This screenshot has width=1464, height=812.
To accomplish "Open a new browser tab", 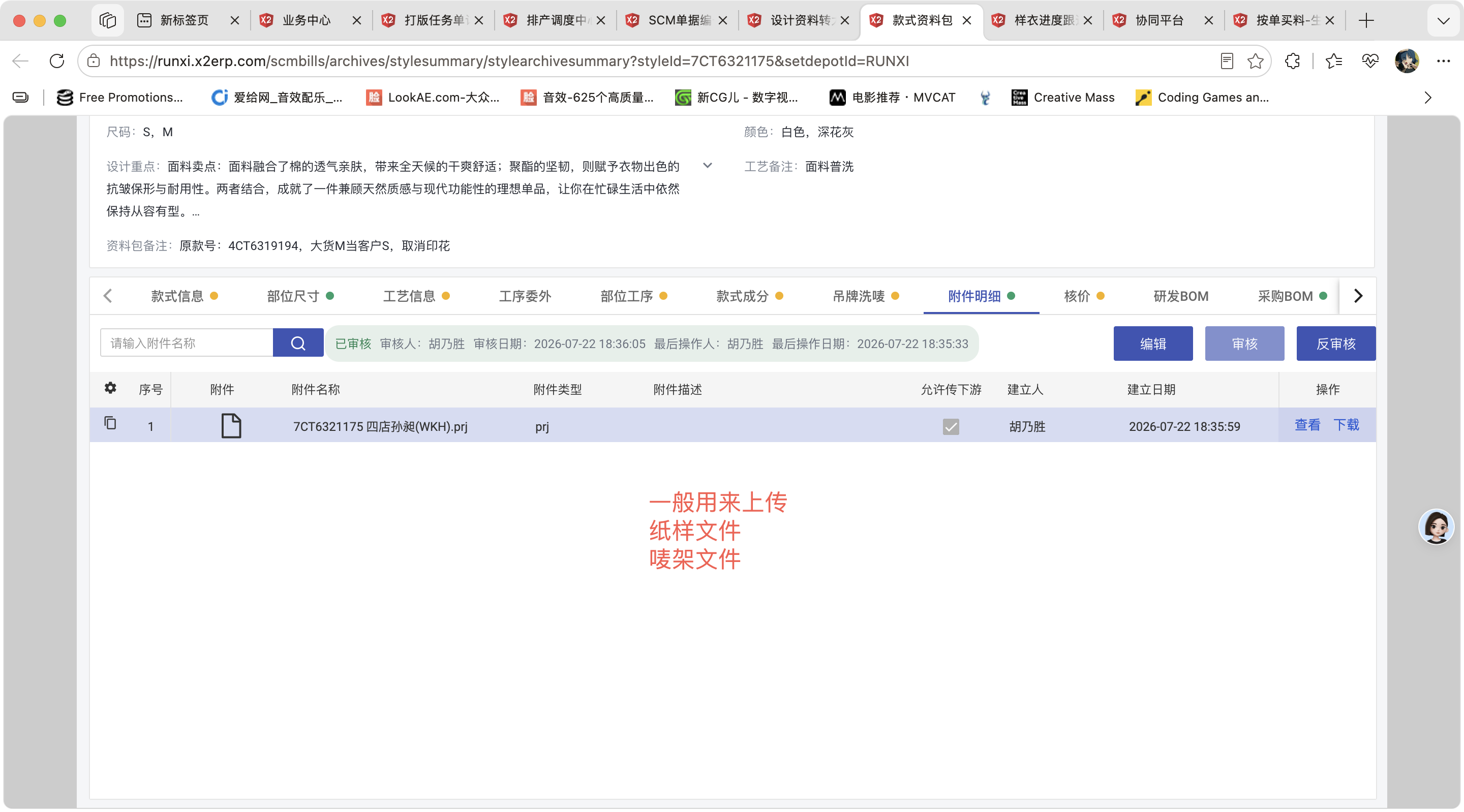I will pos(1366,20).
